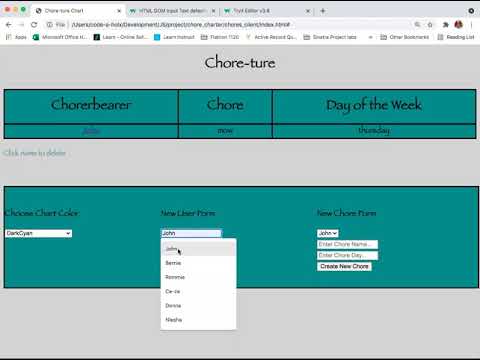Image resolution: width=480 pixels, height=360 pixels.
Task: Click the browser forward arrow
Action: click(21, 25)
